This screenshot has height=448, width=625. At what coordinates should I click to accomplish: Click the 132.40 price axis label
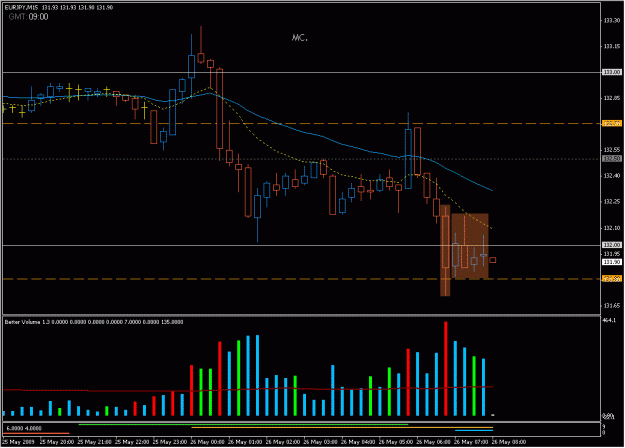(612, 176)
